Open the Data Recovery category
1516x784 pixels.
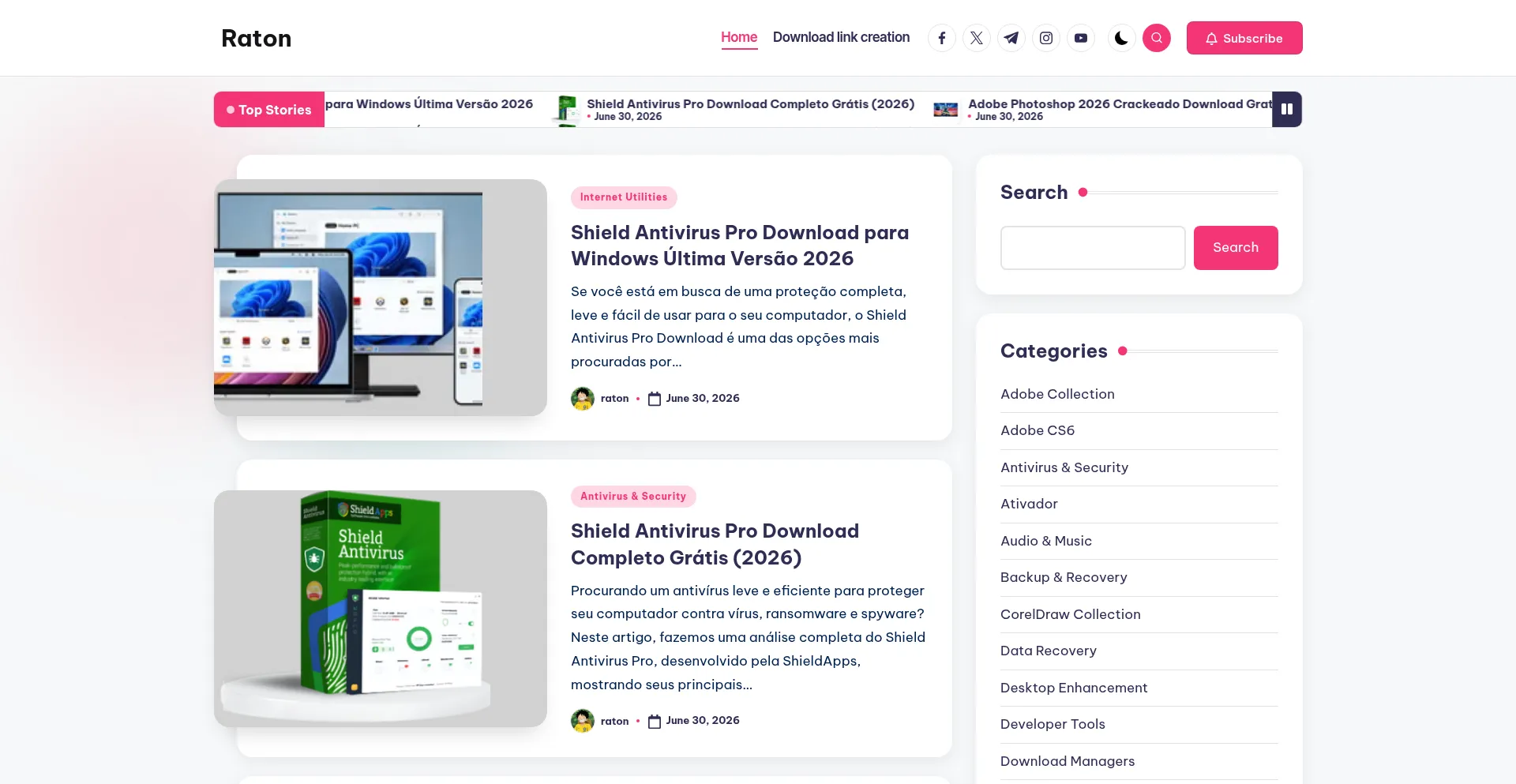tap(1049, 651)
